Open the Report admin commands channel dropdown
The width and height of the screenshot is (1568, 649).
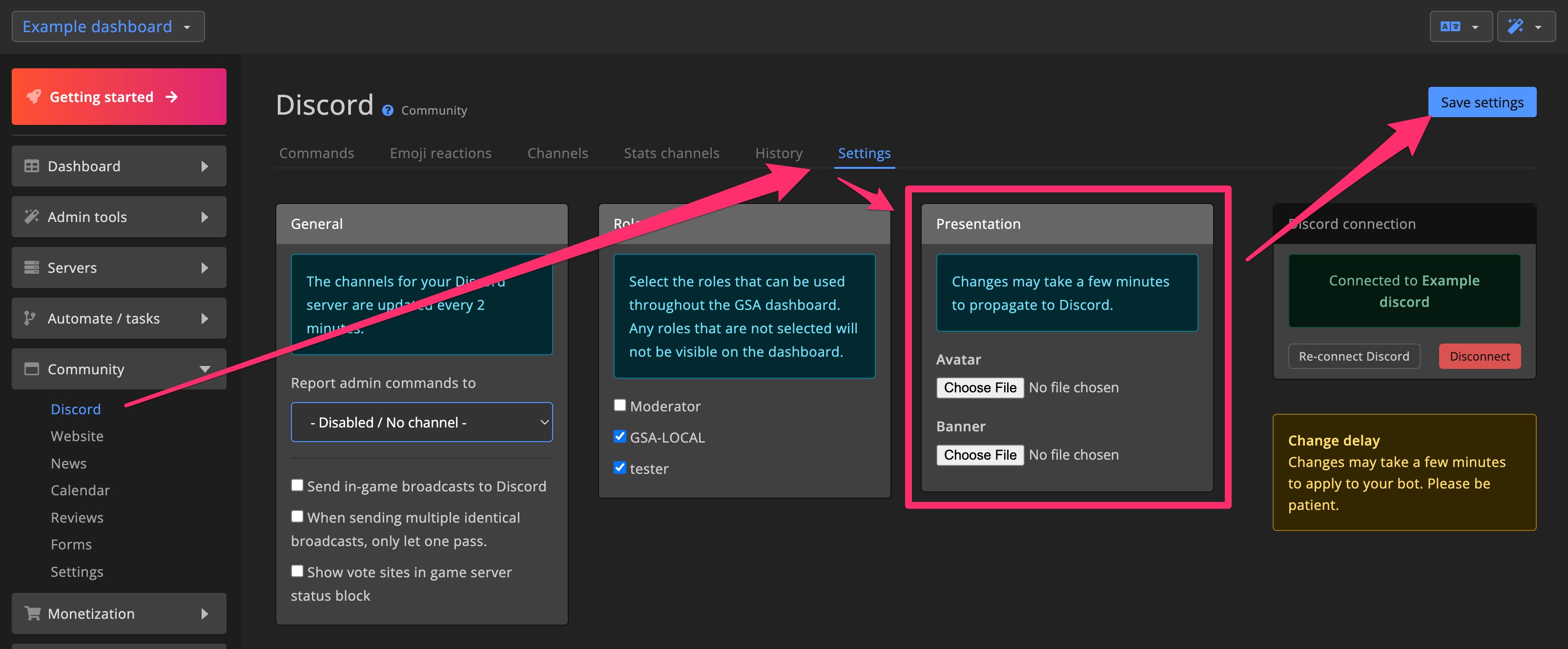(x=421, y=422)
